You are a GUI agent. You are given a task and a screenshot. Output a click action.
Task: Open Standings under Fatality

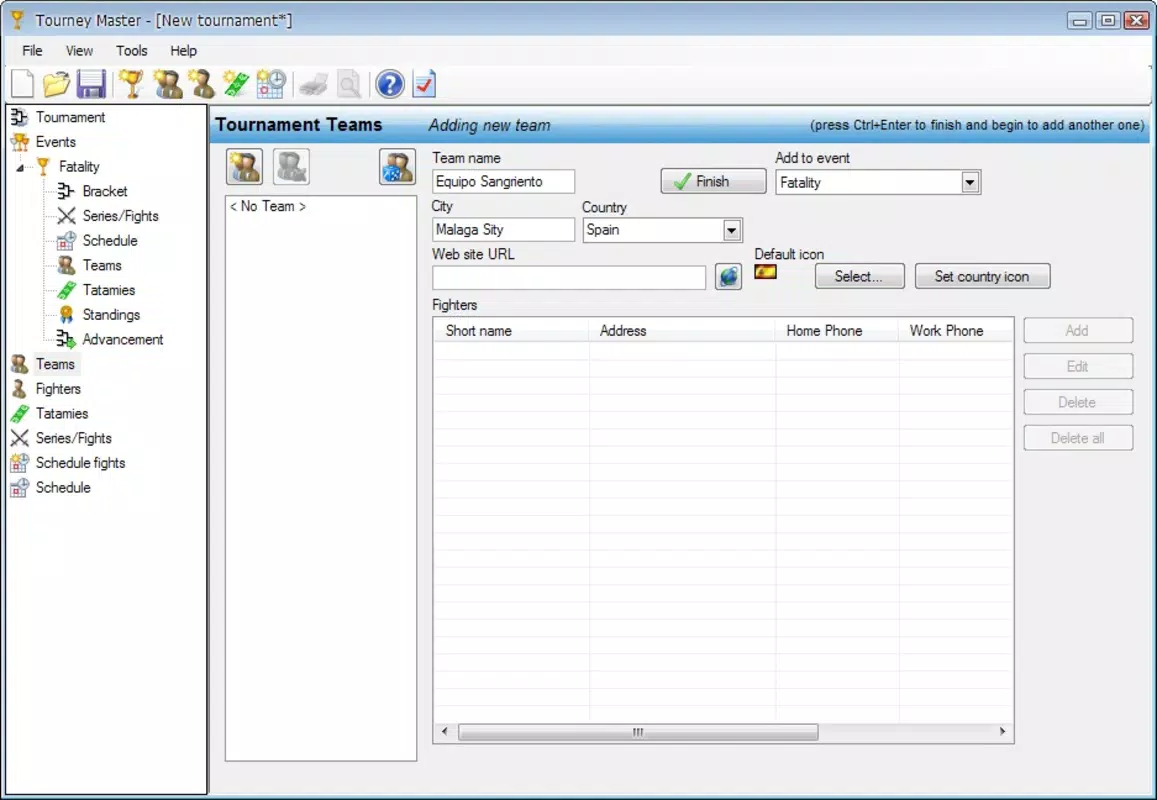pos(111,315)
